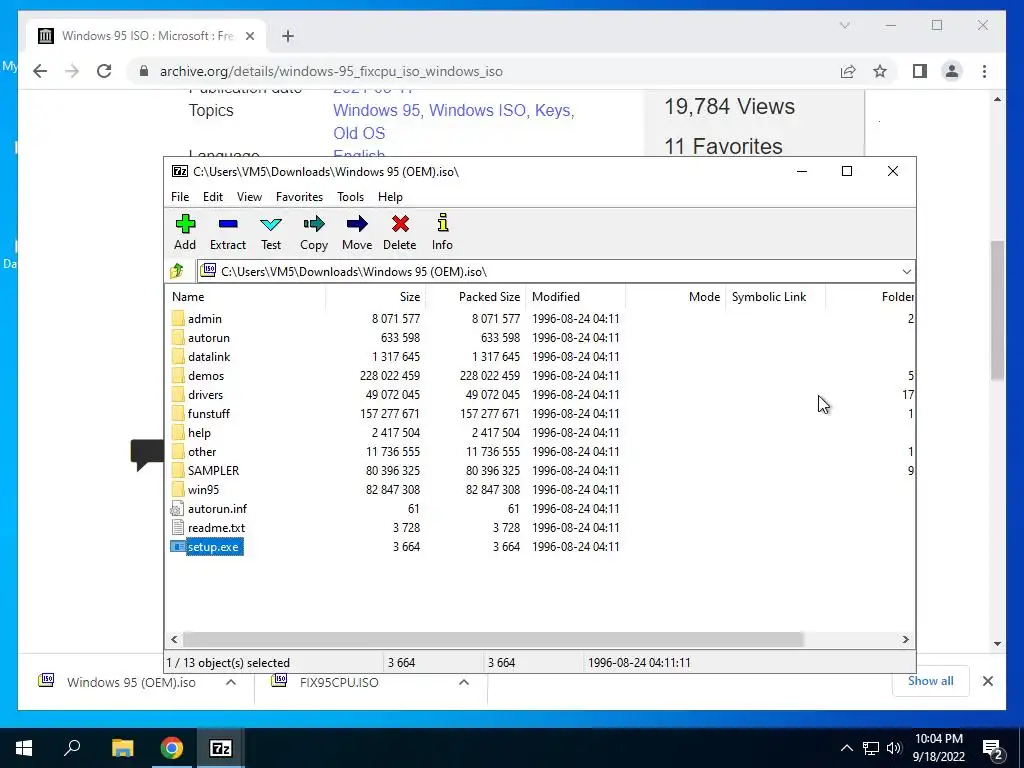Image resolution: width=1024 pixels, height=768 pixels.
Task: Select the admin folder
Action: (204, 319)
